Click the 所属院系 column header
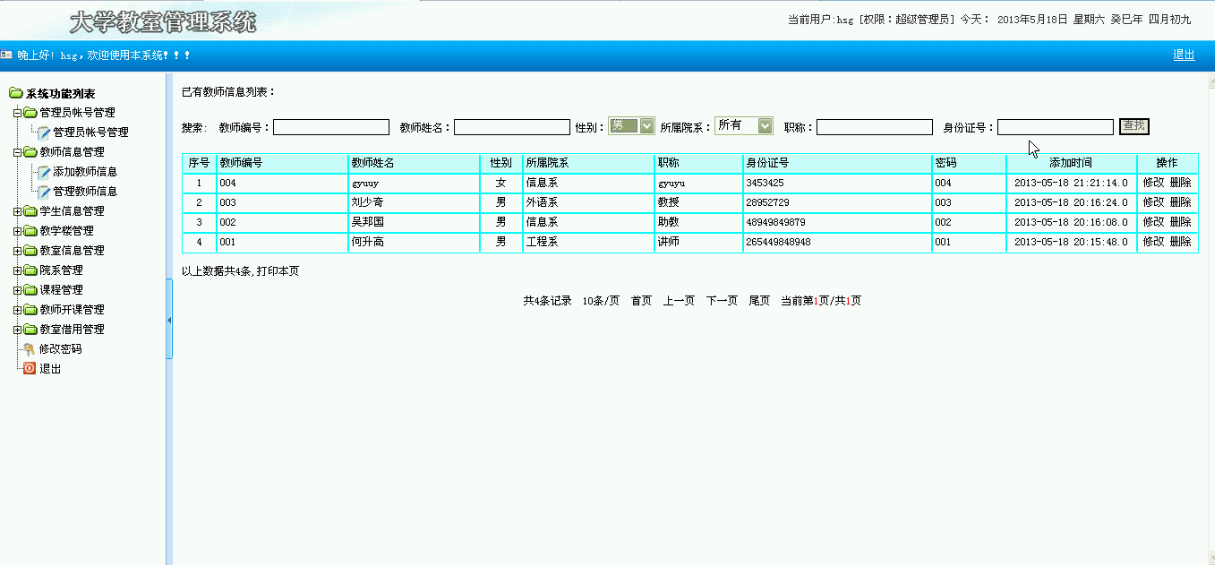1215x565 pixels. [x=588, y=163]
